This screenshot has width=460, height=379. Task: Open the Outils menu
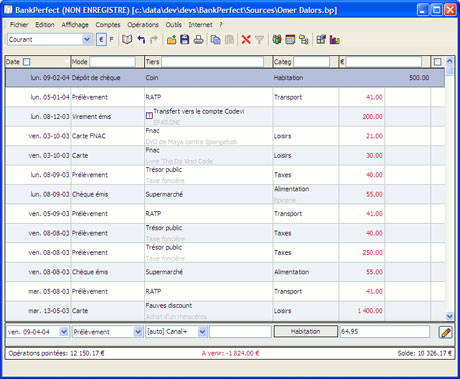coord(174,25)
